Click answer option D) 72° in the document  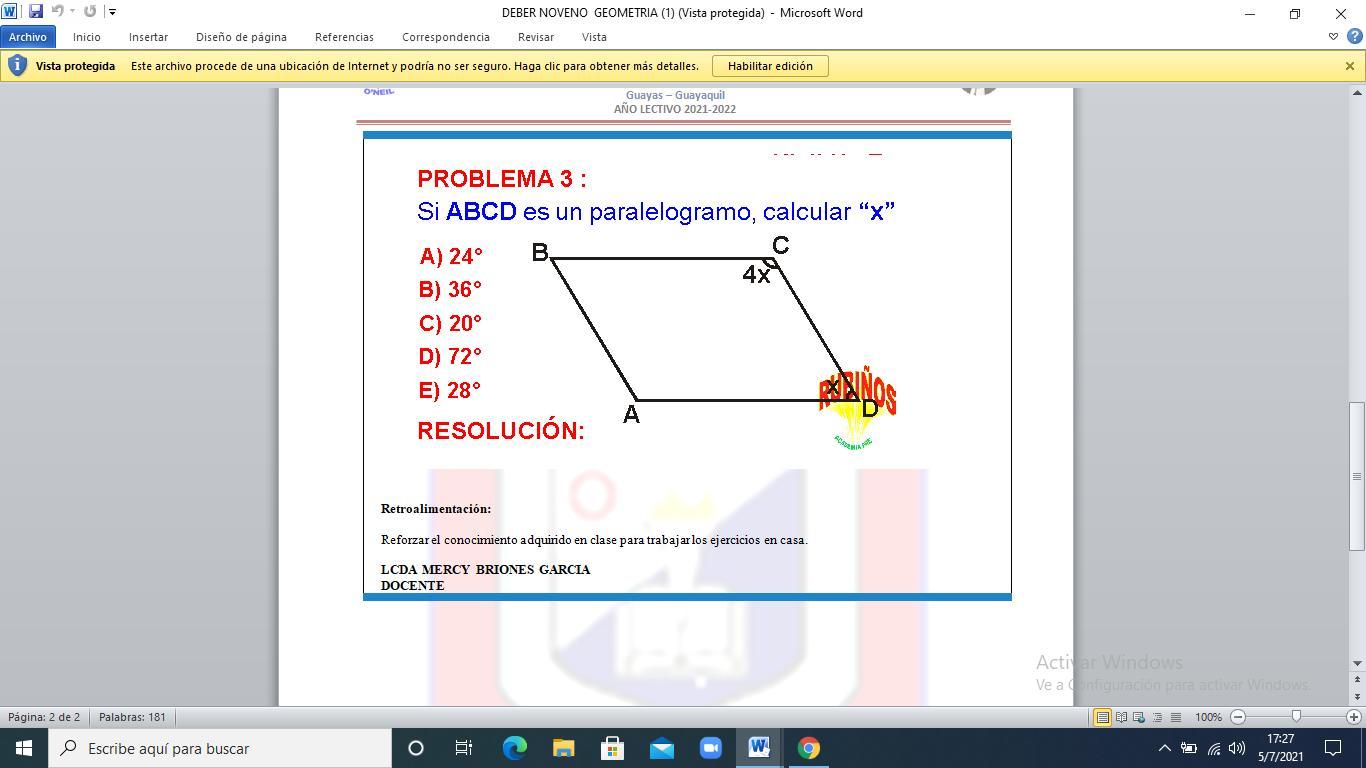coord(450,357)
